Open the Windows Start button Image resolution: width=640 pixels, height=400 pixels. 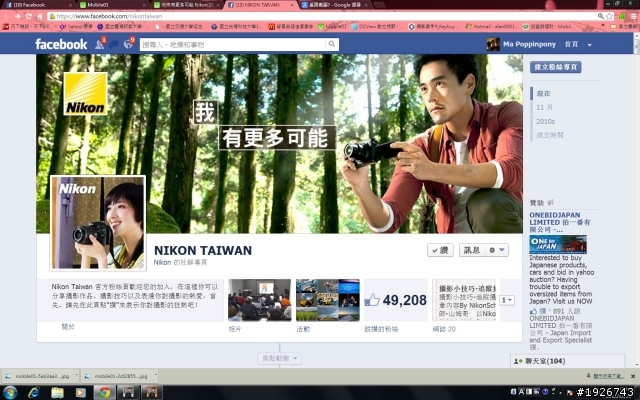click(10, 393)
